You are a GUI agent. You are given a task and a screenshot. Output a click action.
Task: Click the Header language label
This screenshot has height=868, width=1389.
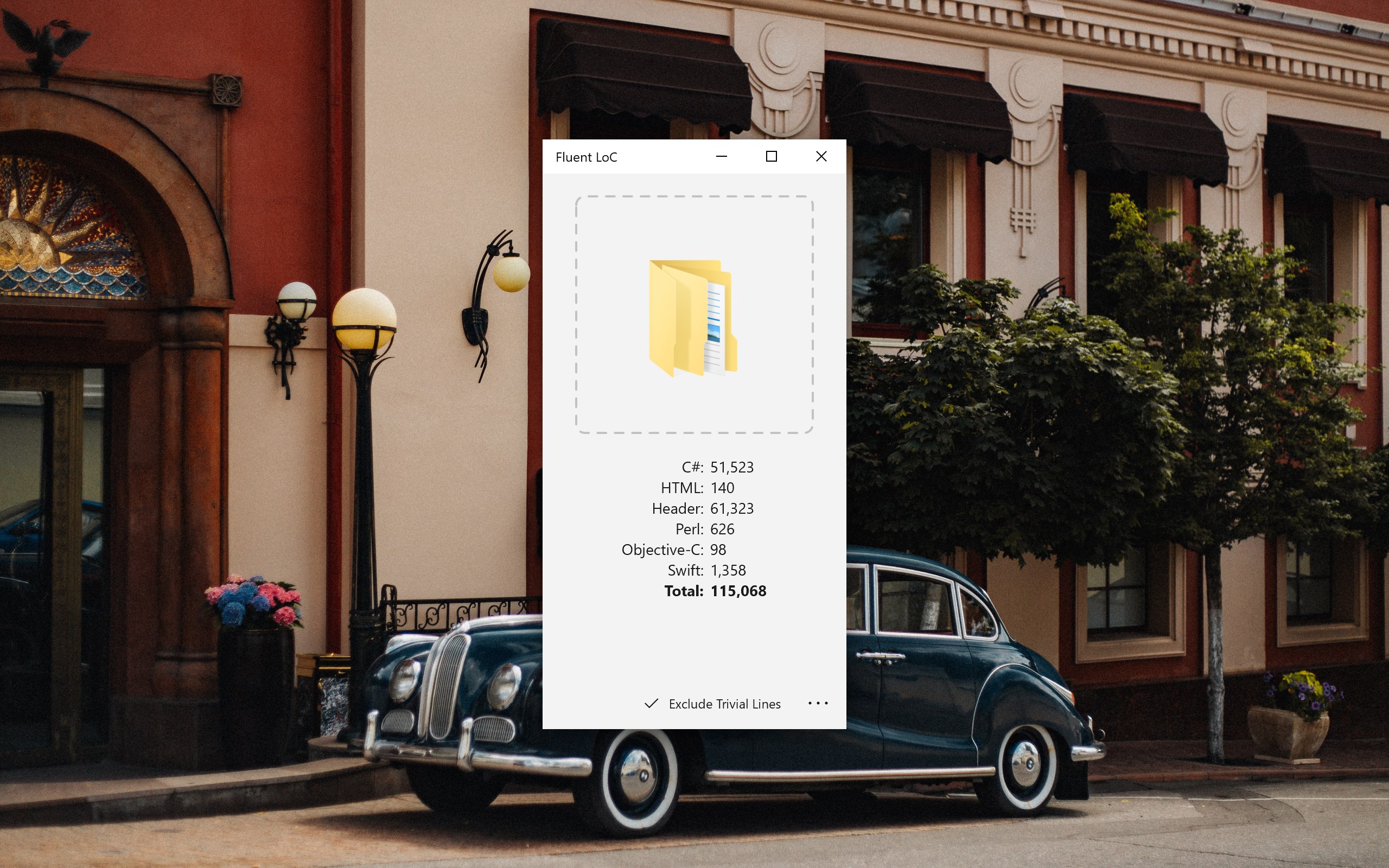click(x=677, y=509)
